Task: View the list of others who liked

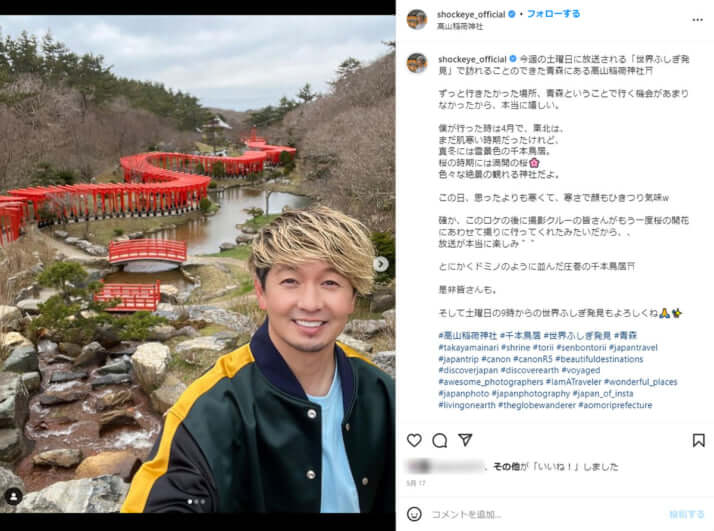Action: pyautogui.click(x=505, y=466)
